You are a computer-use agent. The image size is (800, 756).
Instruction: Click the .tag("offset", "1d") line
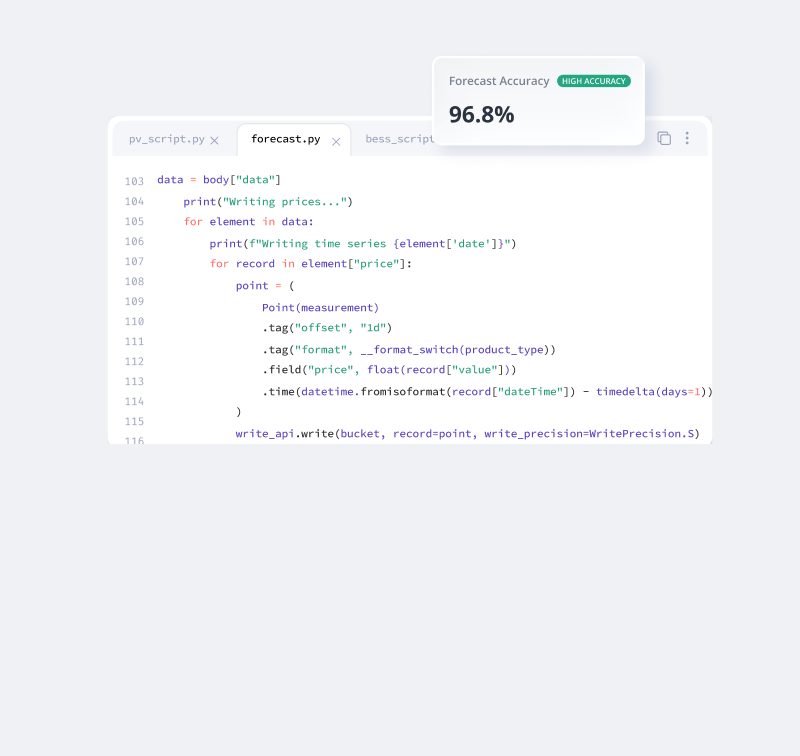pos(327,327)
